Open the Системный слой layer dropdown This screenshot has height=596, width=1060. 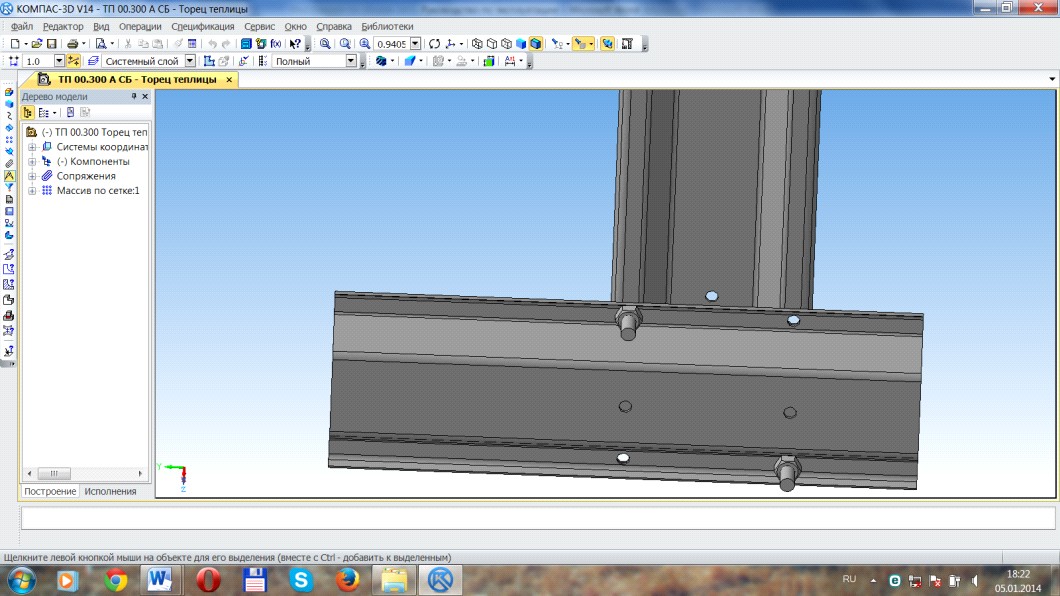190,61
